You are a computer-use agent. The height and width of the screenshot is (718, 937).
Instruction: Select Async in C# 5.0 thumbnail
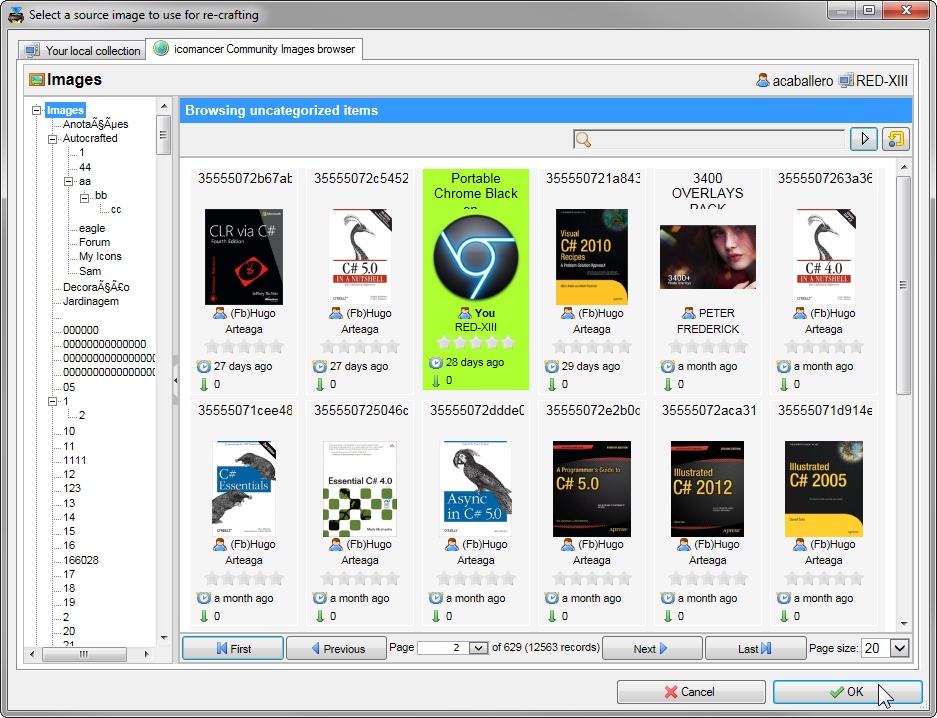point(476,489)
